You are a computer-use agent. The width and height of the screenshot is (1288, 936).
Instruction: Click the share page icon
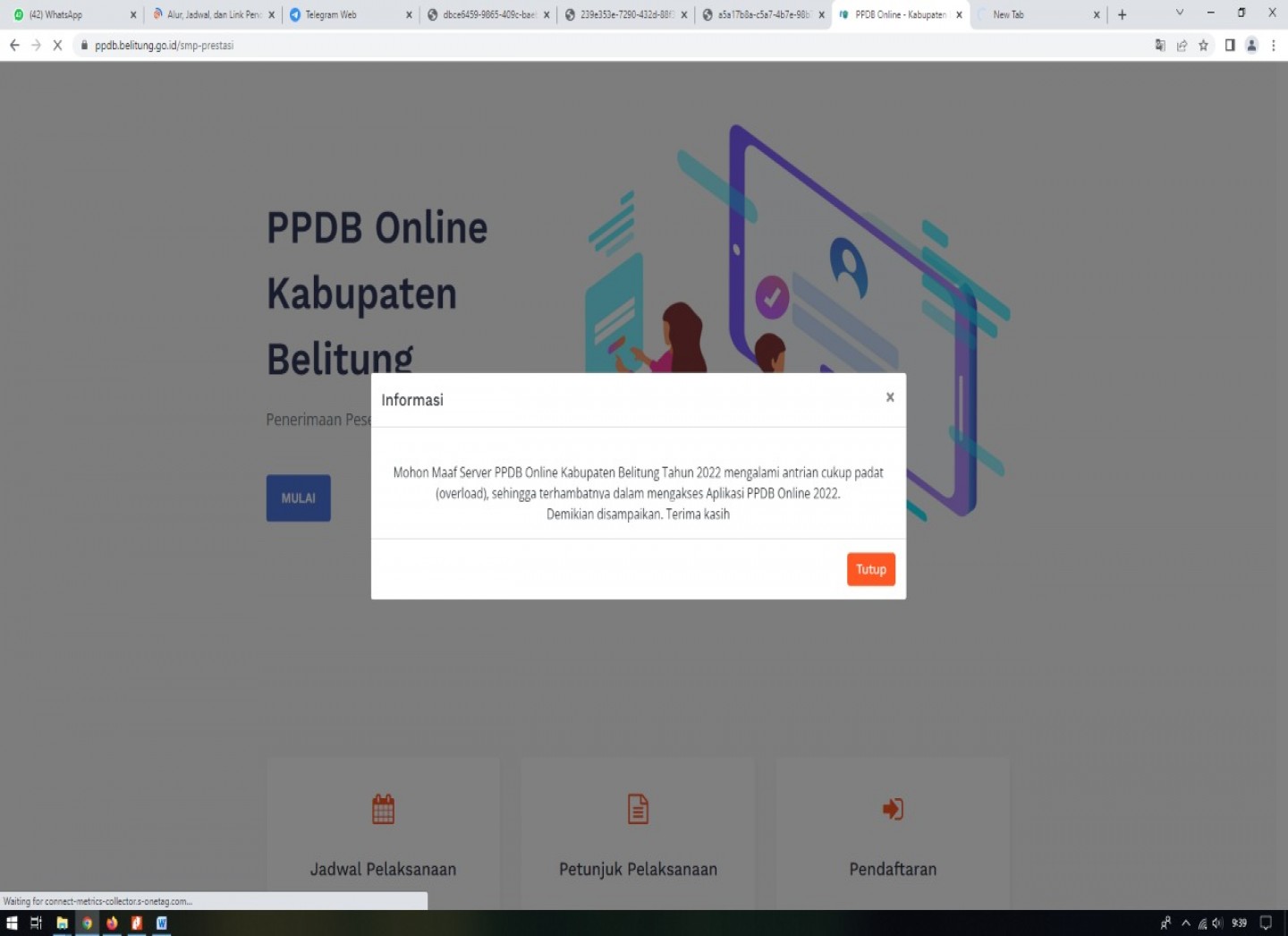[1182, 46]
